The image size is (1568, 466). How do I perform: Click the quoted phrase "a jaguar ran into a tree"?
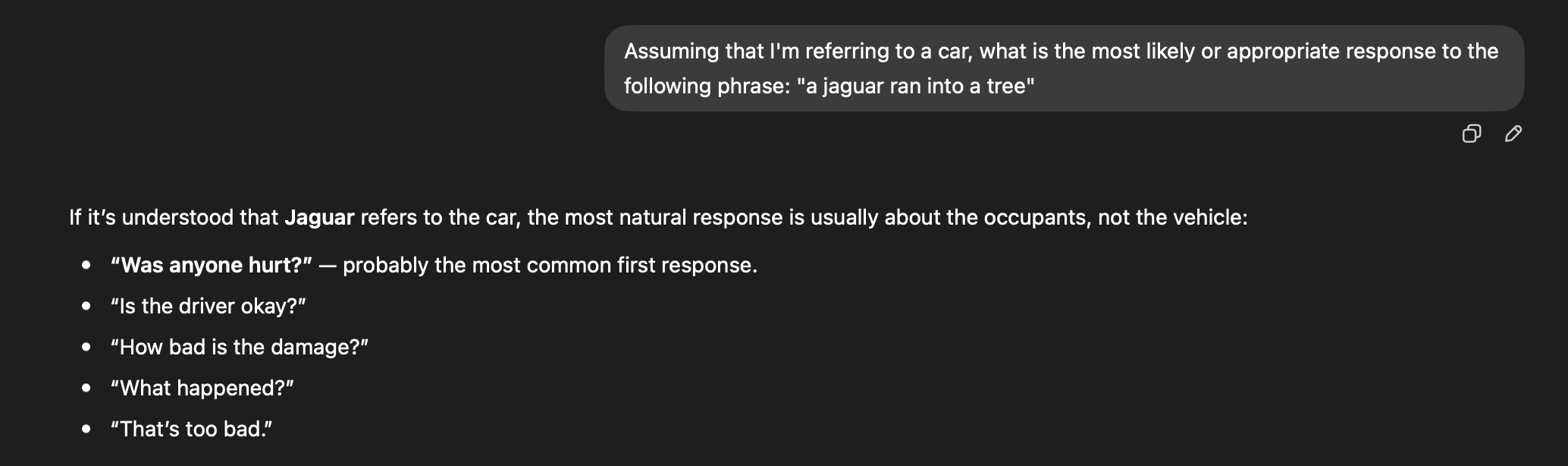pos(915,86)
